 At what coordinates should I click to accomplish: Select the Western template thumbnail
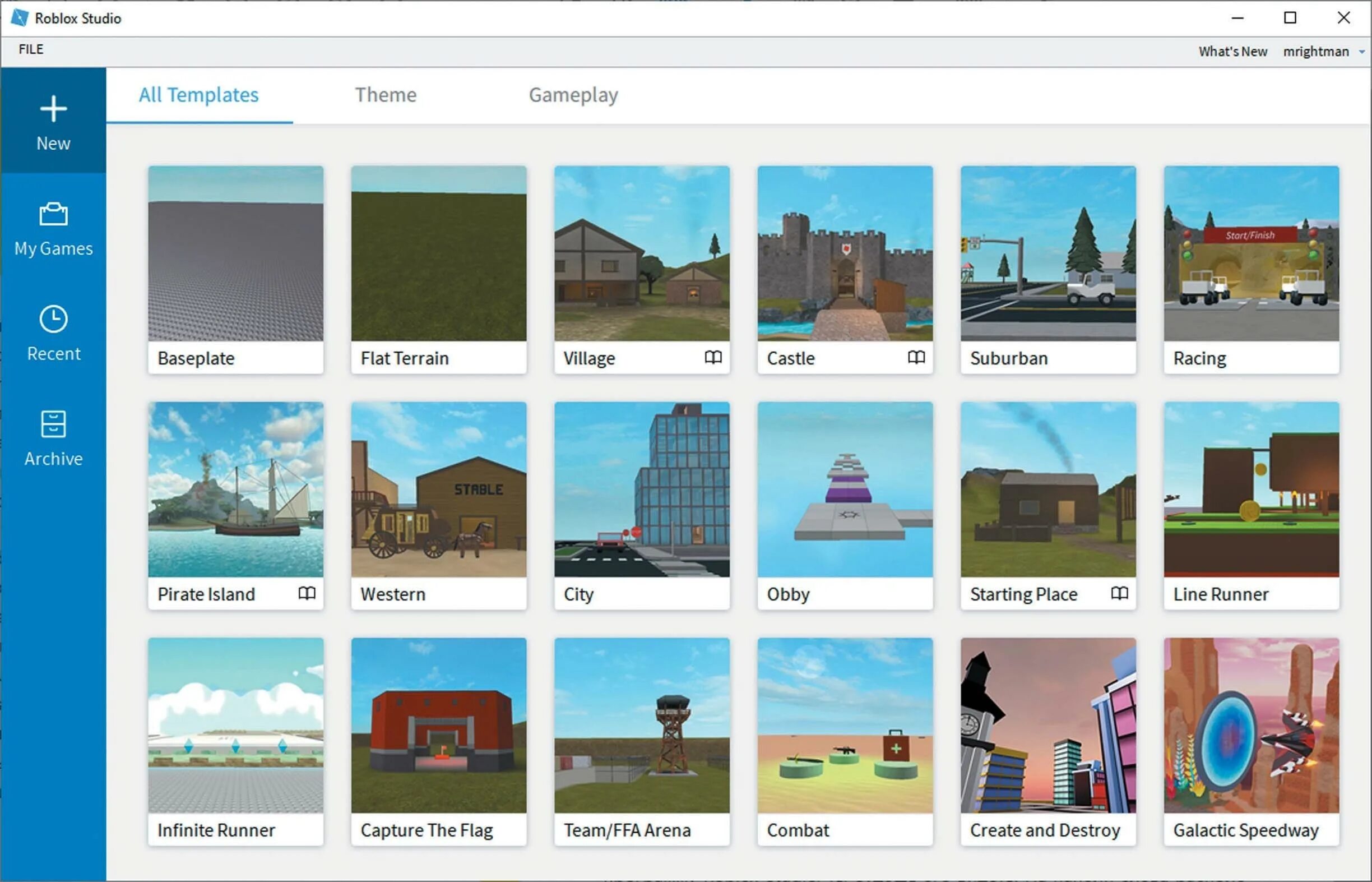pos(438,490)
